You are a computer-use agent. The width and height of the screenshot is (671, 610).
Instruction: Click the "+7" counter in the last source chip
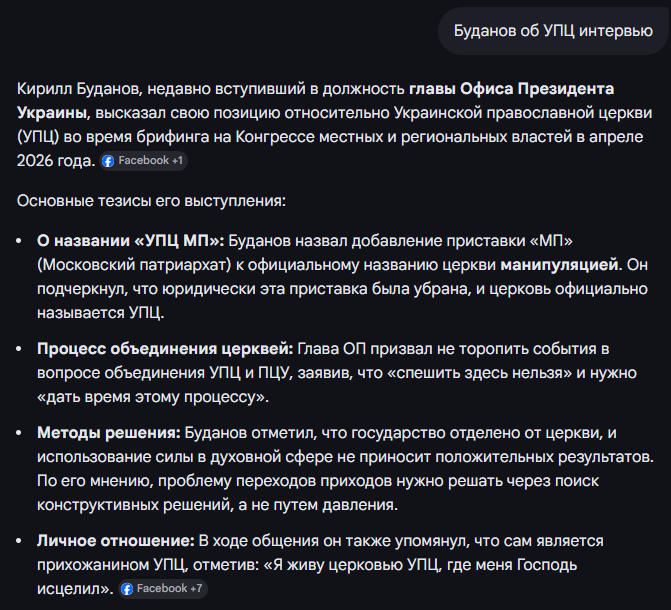[198, 589]
